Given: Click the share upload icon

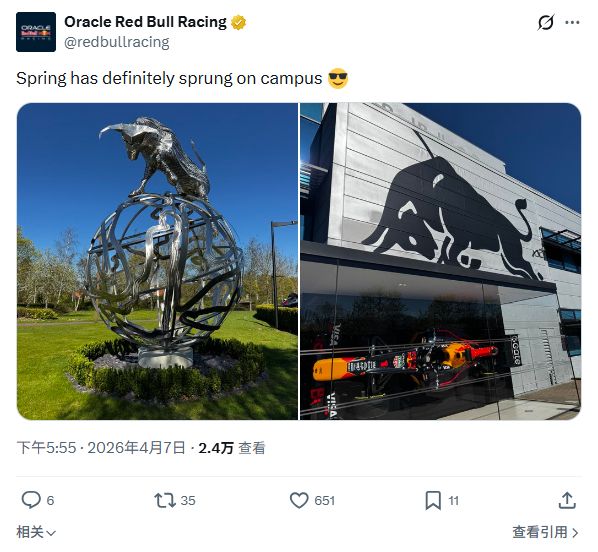Looking at the screenshot, I should [x=567, y=500].
